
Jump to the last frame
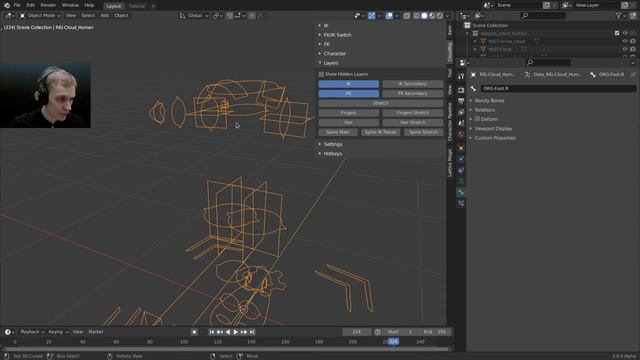point(252,332)
